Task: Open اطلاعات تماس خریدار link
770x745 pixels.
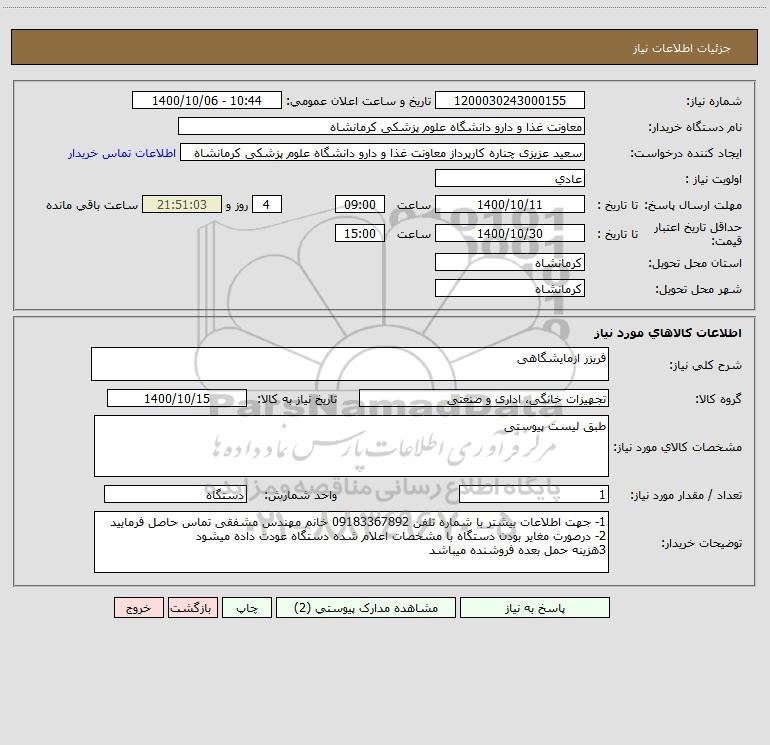Action: [122, 153]
